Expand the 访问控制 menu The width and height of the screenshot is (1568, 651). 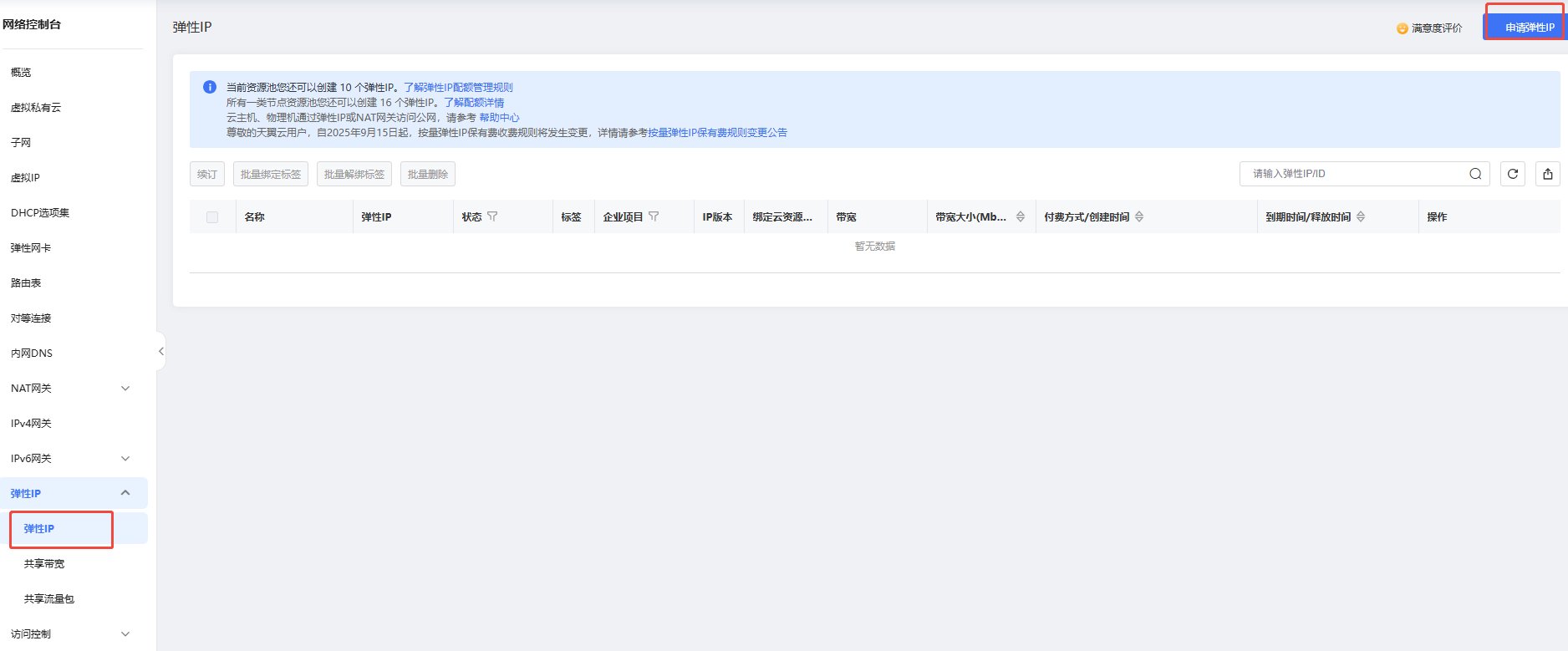tap(125, 634)
